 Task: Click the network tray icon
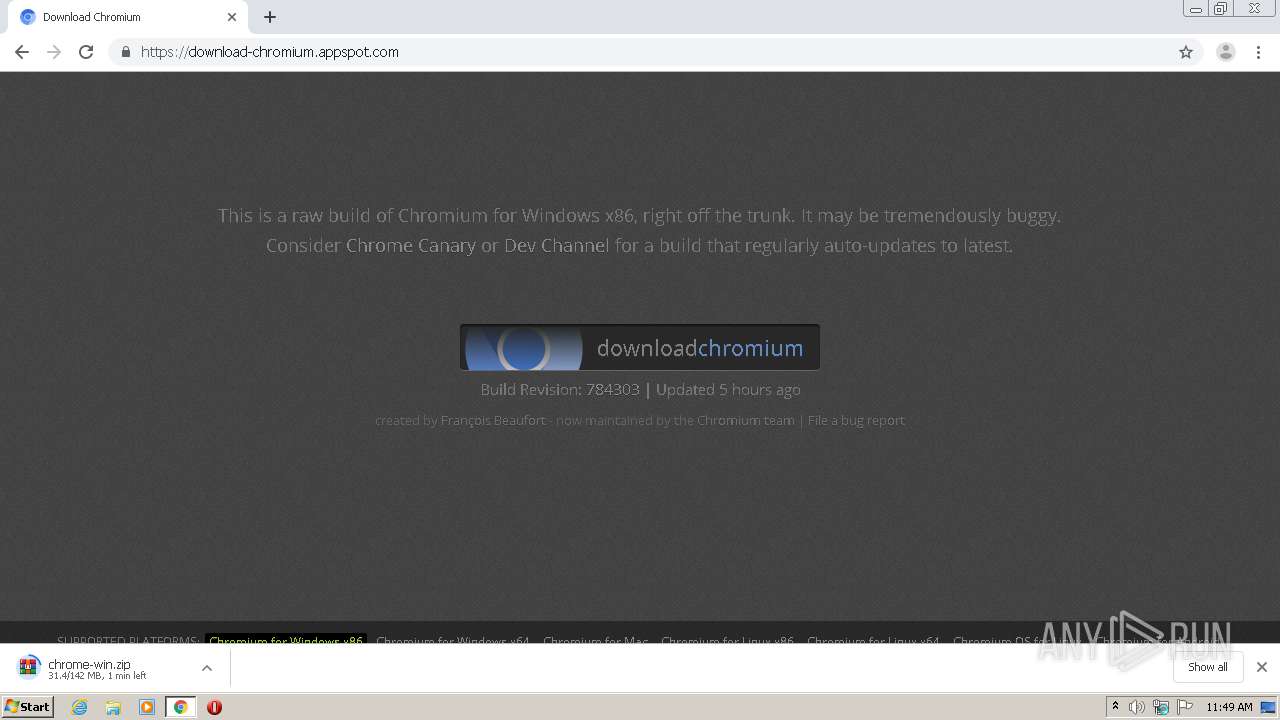(1161, 707)
